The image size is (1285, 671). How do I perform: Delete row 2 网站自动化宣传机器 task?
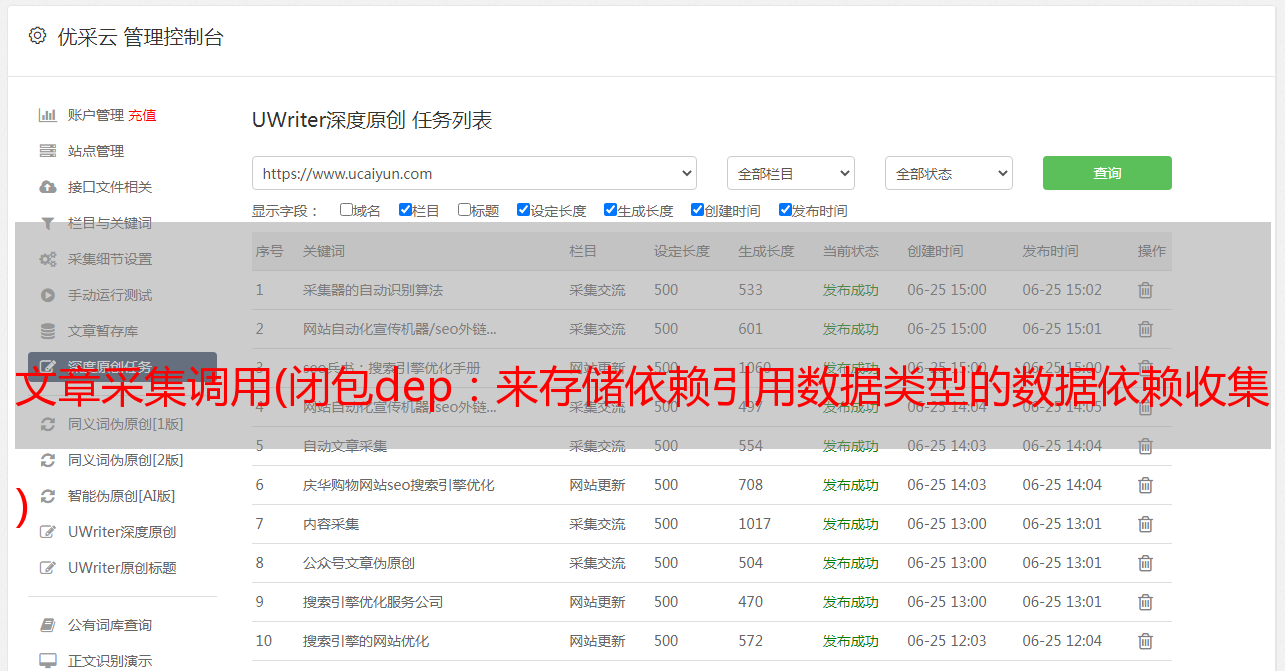coord(1146,329)
